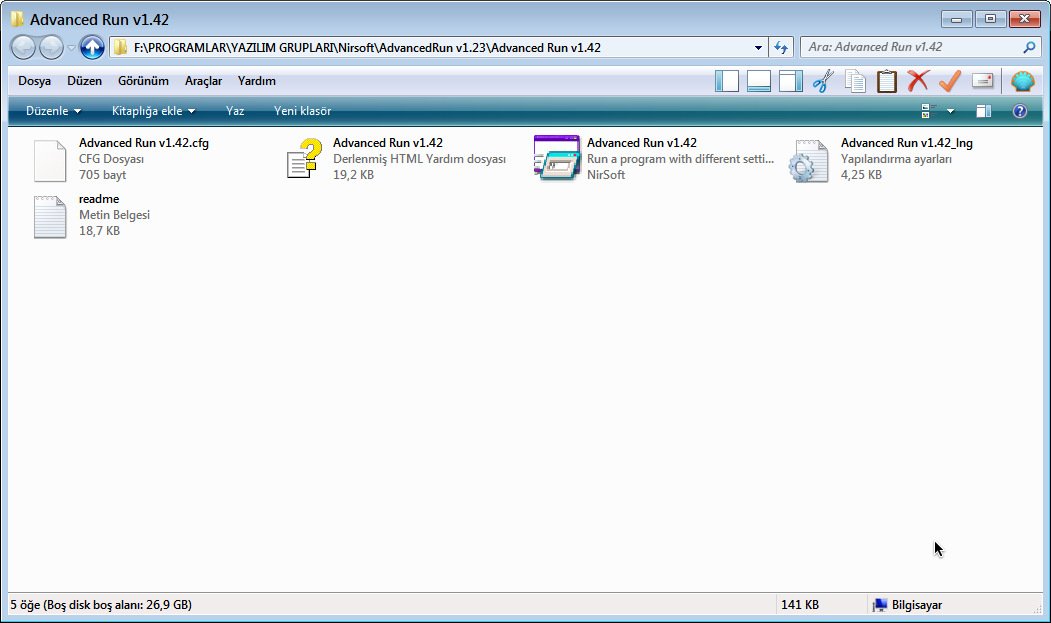
Task: Open the Araçlar menu
Action: pos(203,81)
